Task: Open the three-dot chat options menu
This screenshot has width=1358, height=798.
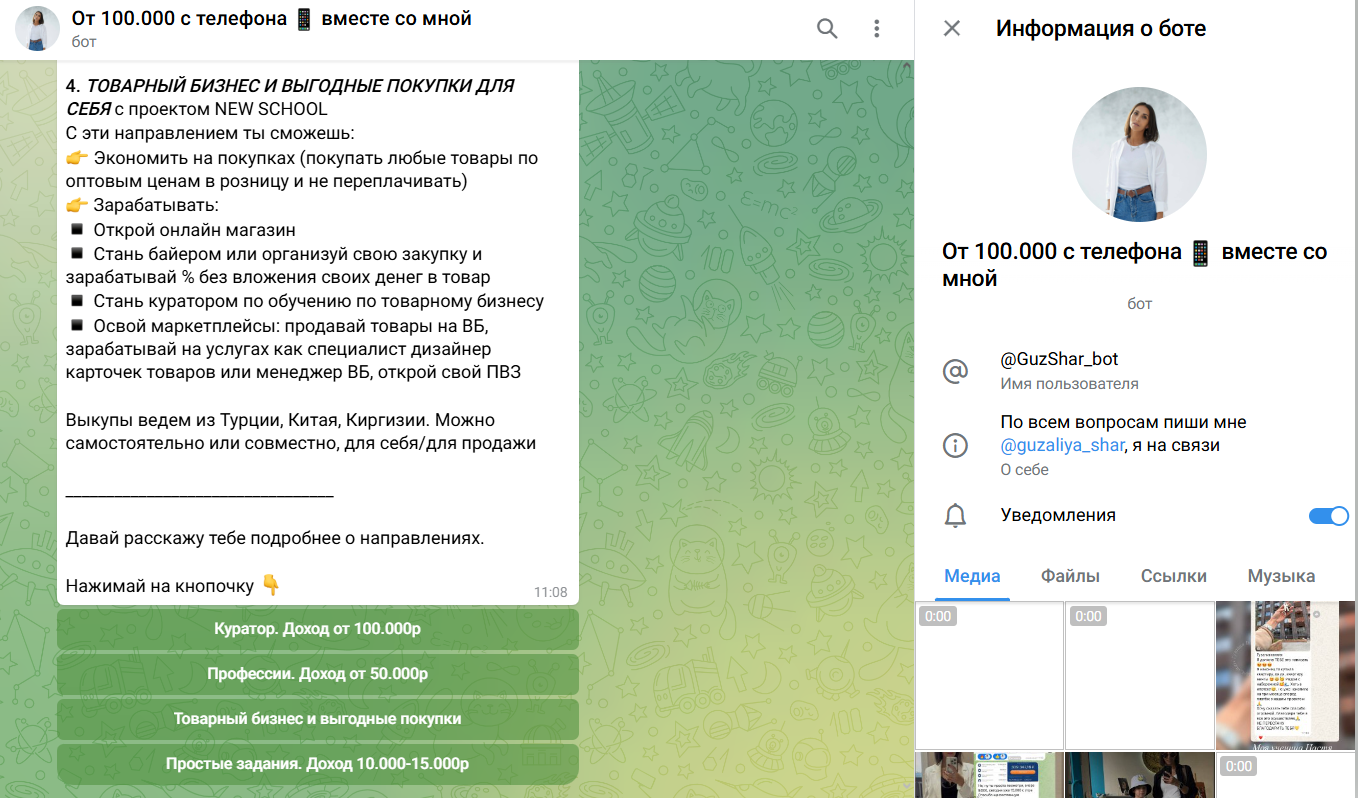Action: point(877,29)
